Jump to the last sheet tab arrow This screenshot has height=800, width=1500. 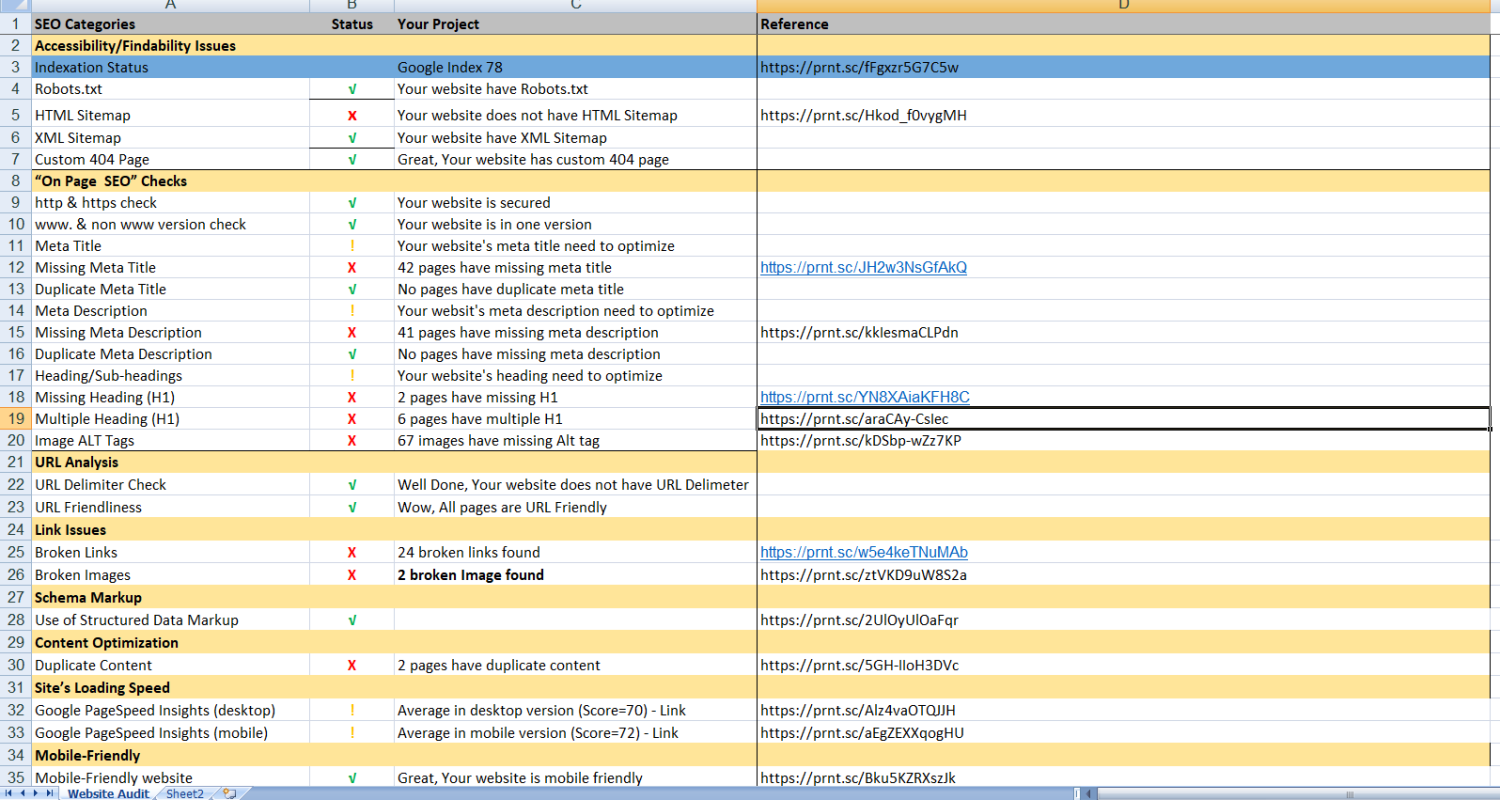click(x=50, y=793)
